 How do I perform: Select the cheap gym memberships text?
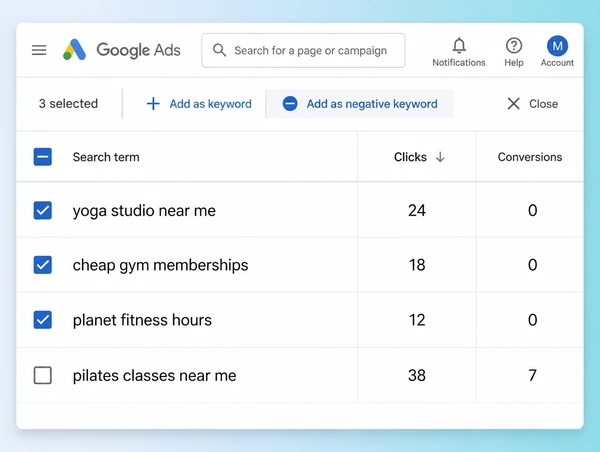160,265
